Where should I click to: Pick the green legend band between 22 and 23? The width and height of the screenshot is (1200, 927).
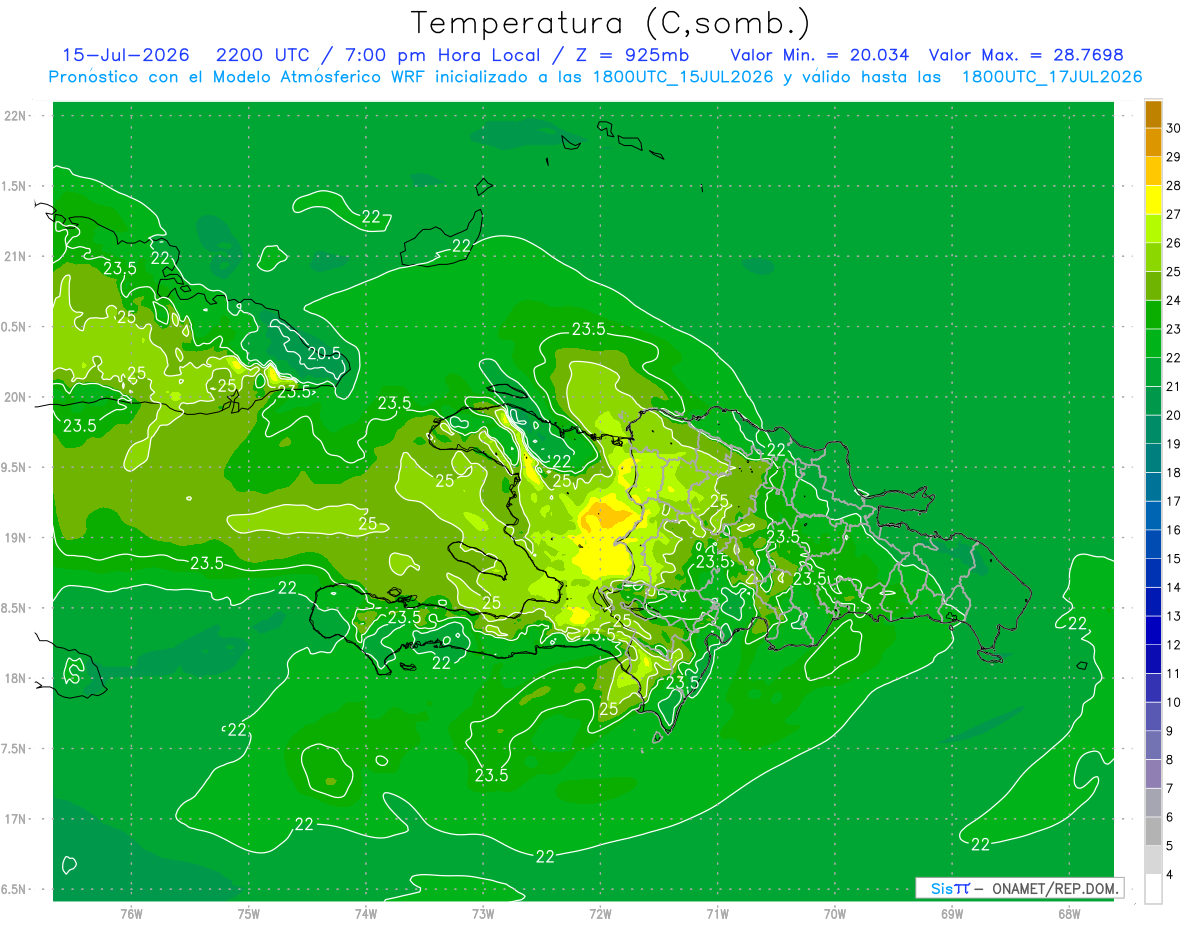pyautogui.click(x=1153, y=343)
